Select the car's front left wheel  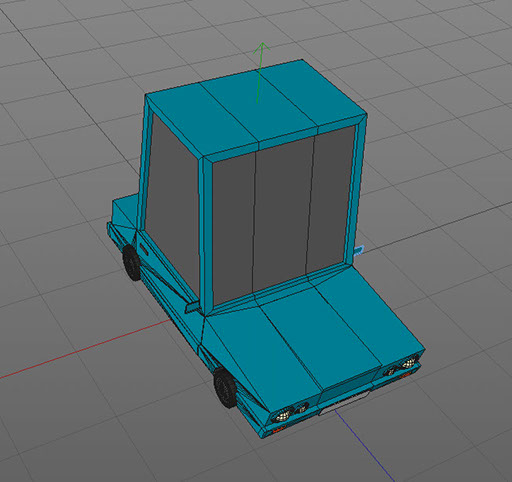(225, 387)
